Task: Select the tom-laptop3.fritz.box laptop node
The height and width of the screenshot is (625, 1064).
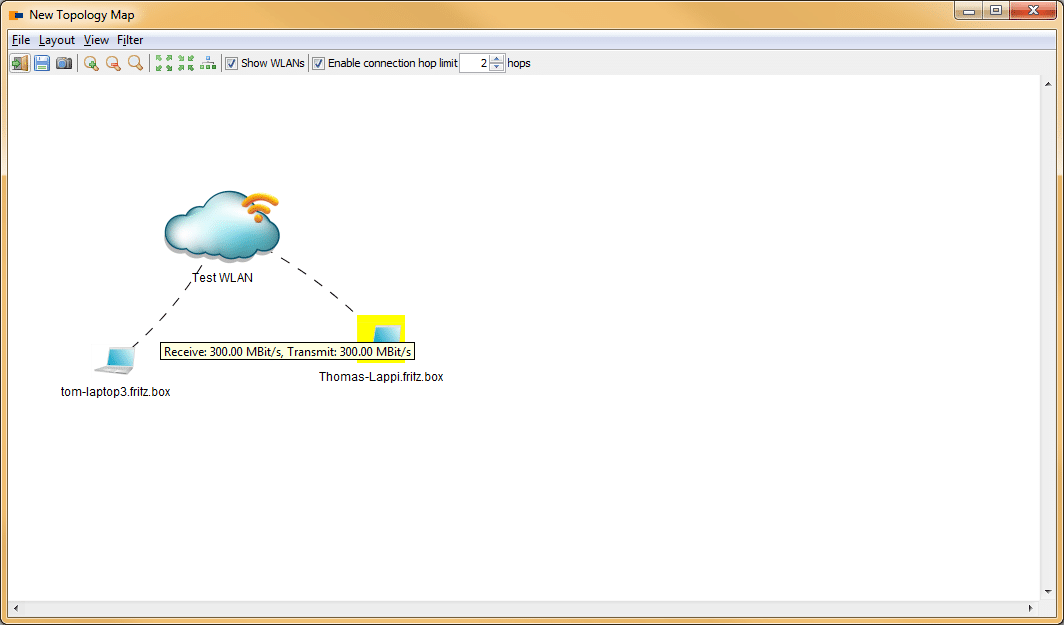Action: point(119,359)
